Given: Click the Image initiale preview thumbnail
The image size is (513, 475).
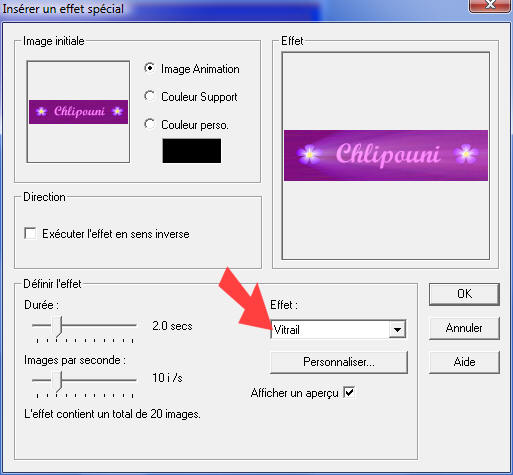Looking at the screenshot, I should (78, 112).
